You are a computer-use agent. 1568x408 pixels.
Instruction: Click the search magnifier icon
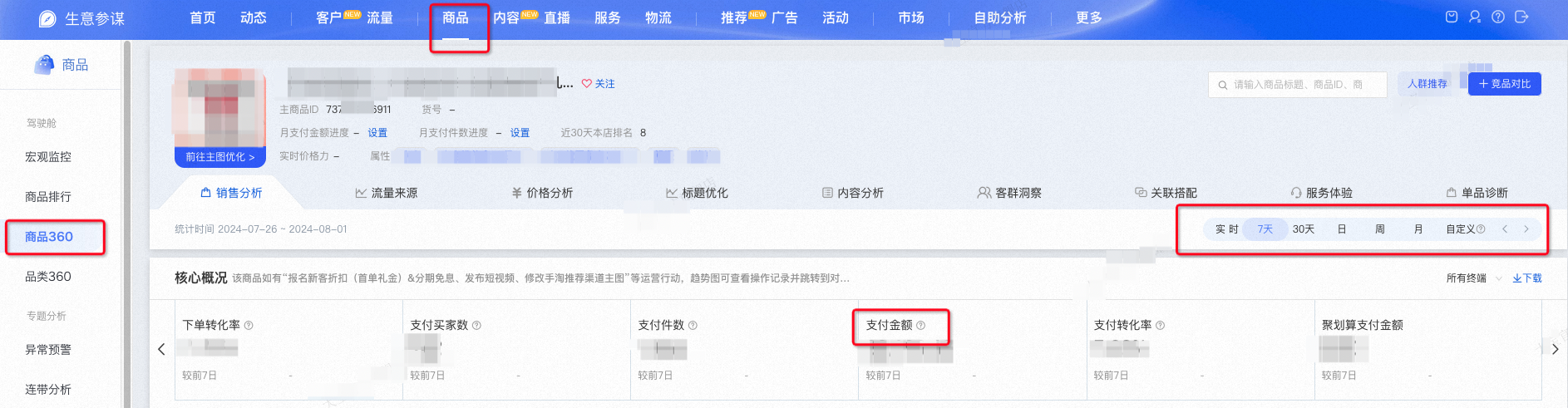click(x=1222, y=85)
